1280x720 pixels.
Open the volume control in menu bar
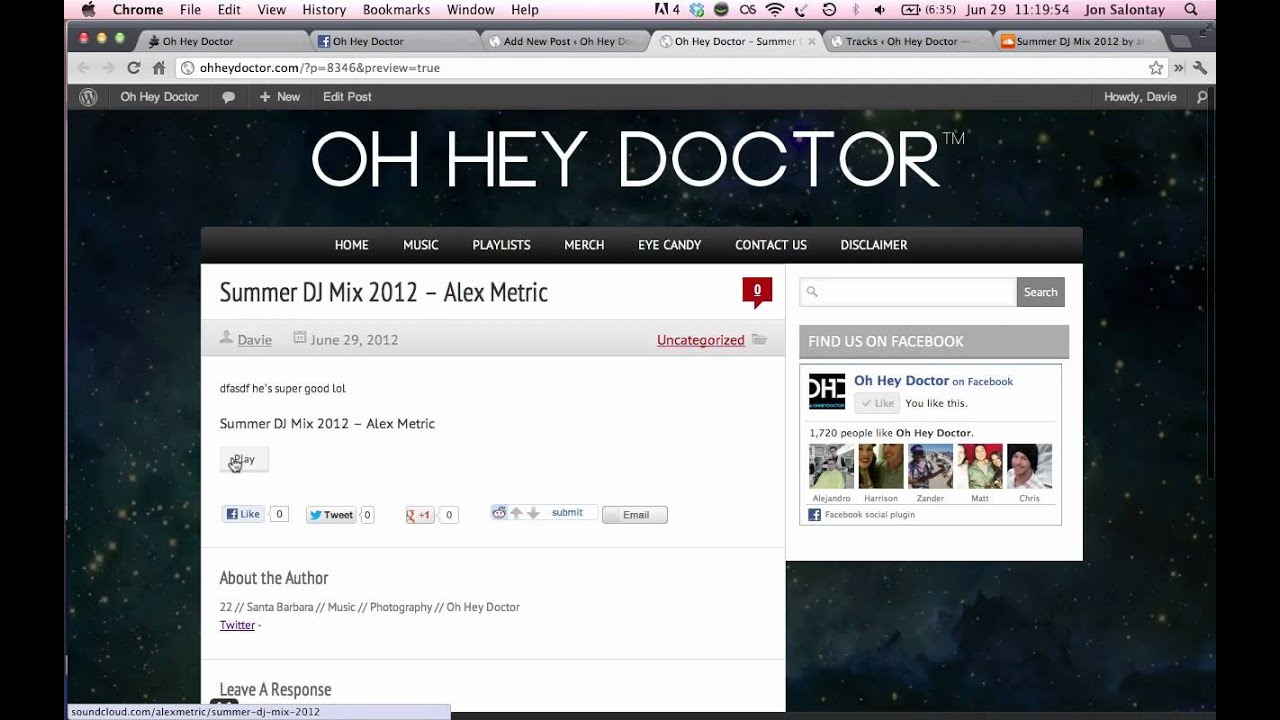[879, 9]
